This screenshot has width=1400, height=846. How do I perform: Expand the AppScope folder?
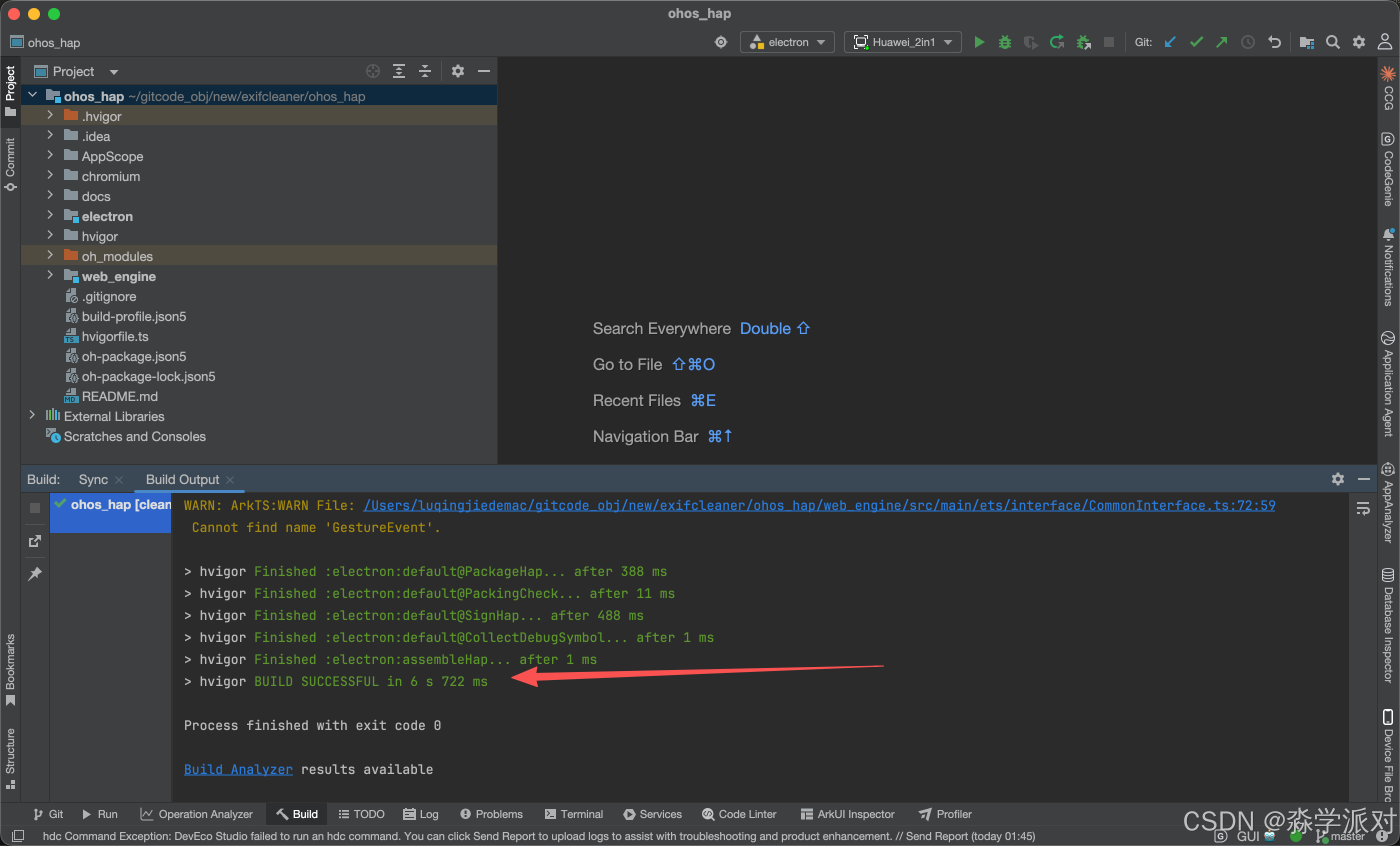pos(50,155)
